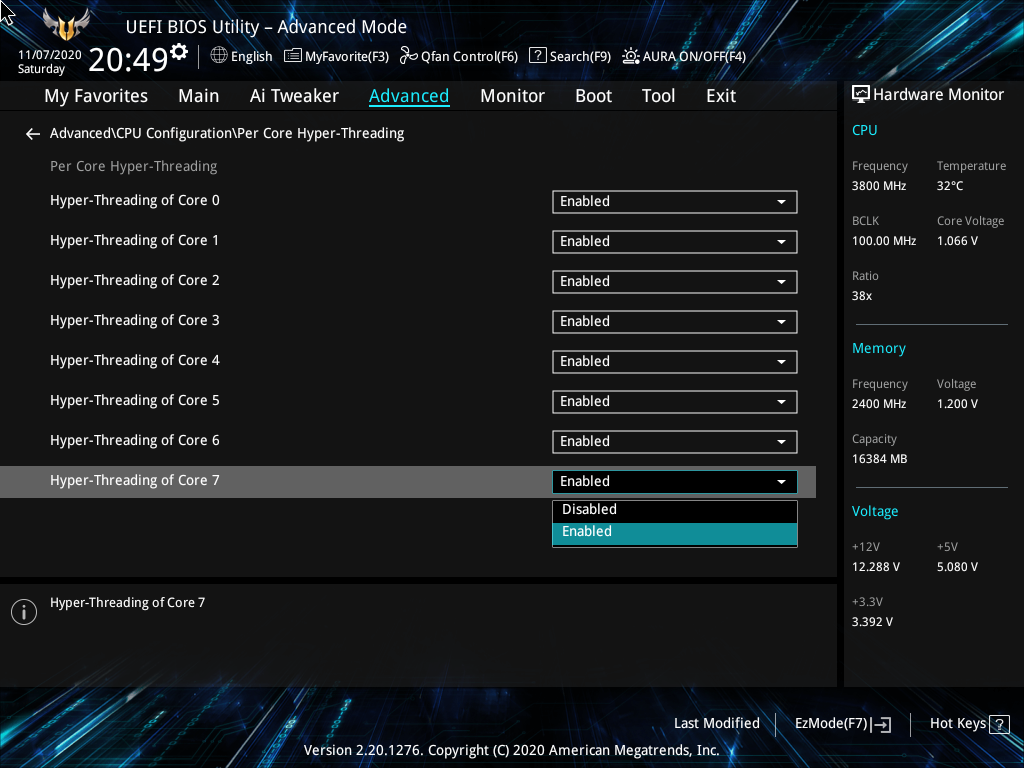Image resolution: width=1024 pixels, height=768 pixels.
Task: Click the +12V reading 12.288 V
Action: 875,567
